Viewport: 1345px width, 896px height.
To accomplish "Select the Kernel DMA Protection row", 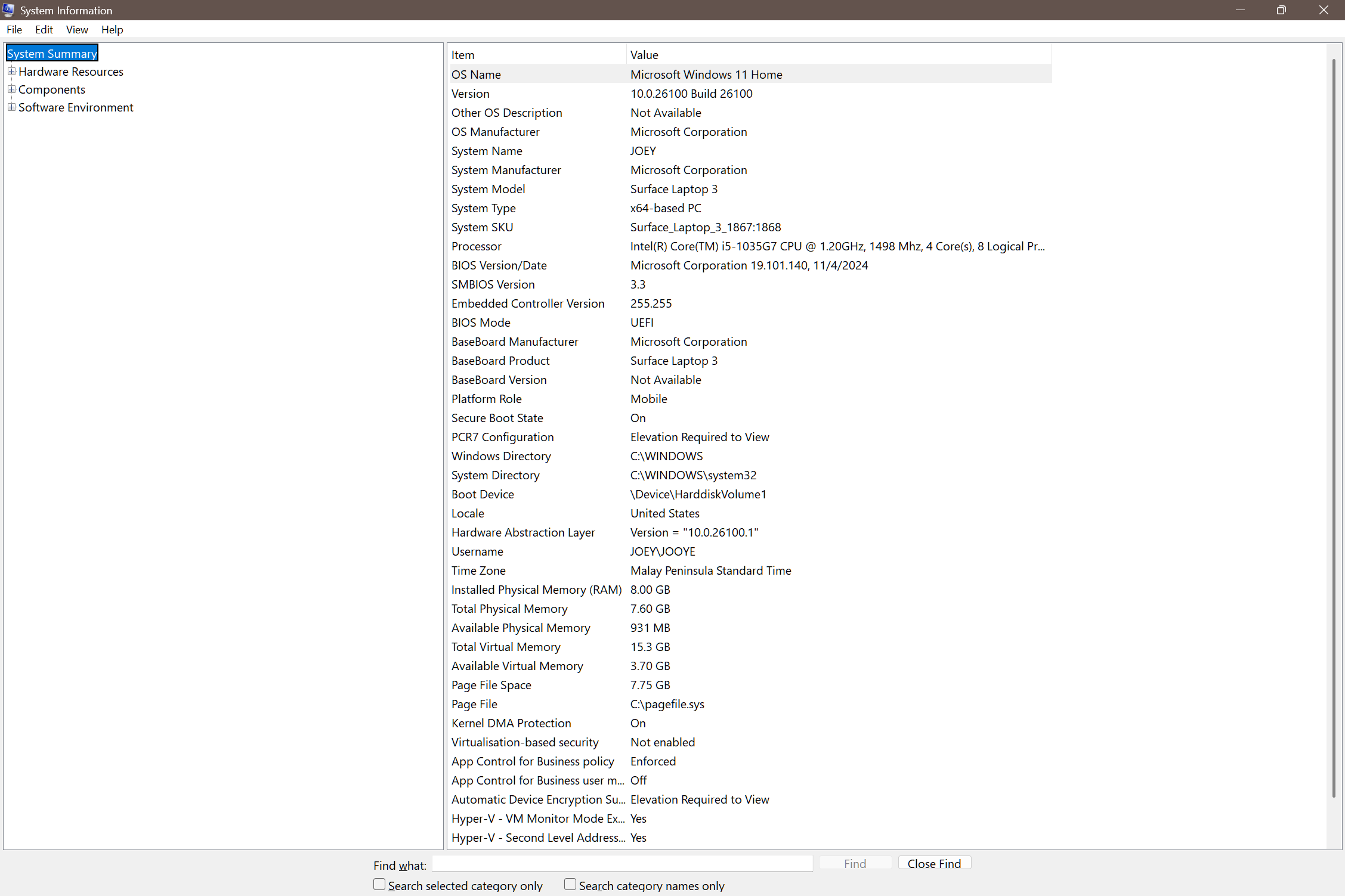I will click(x=750, y=723).
